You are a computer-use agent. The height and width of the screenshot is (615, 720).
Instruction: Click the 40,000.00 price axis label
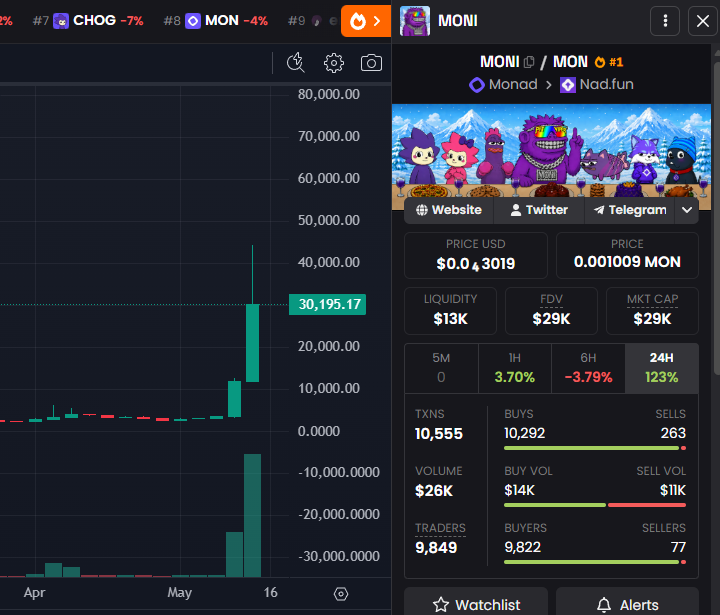tap(328, 262)
